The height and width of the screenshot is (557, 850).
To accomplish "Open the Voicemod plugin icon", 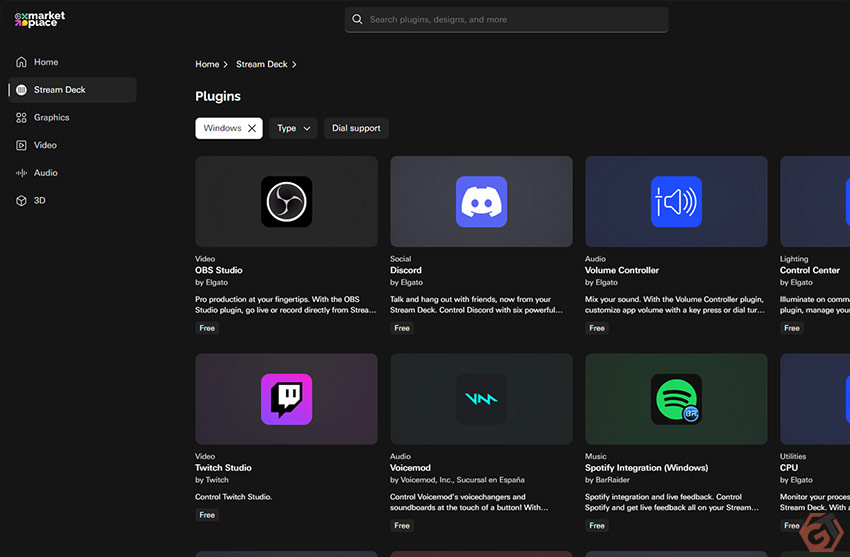I will 481,399.
